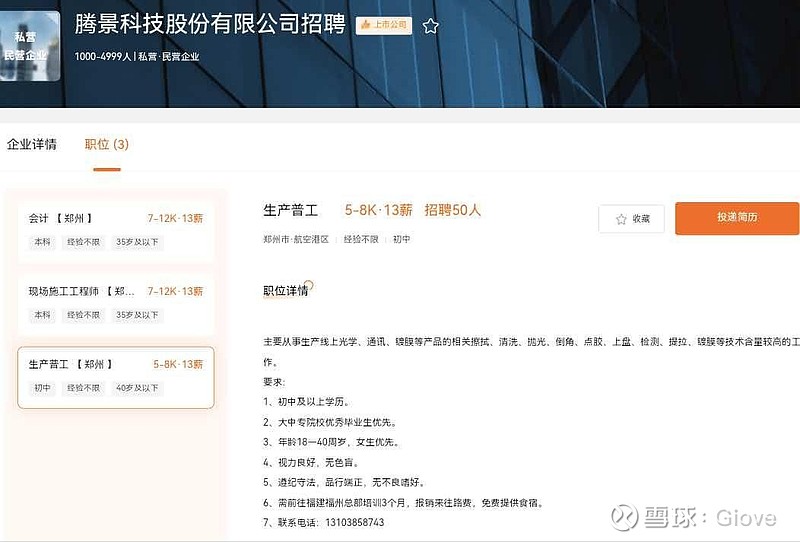Switch to the 企业详情 tab

(x=32, y=144)
